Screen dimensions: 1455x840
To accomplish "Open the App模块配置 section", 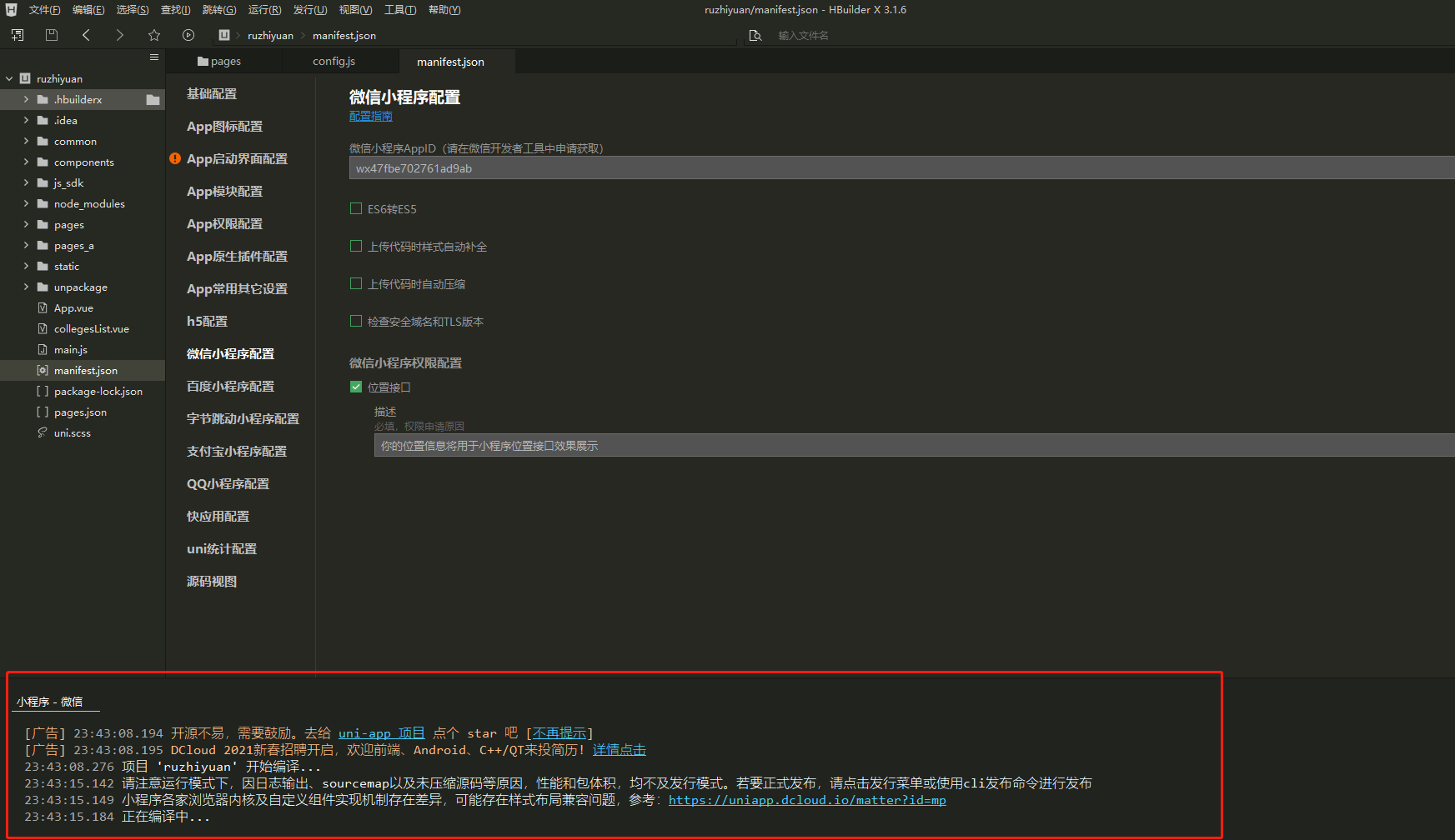I will pos(224,192).
